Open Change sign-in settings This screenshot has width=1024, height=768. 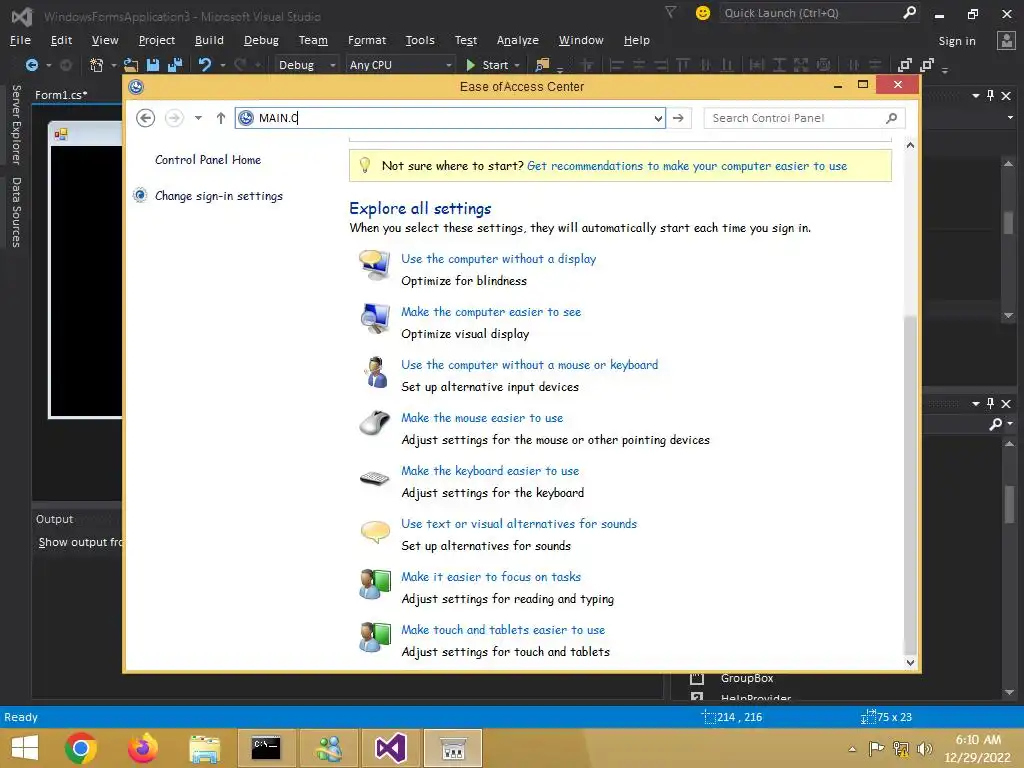pos(219,196)
